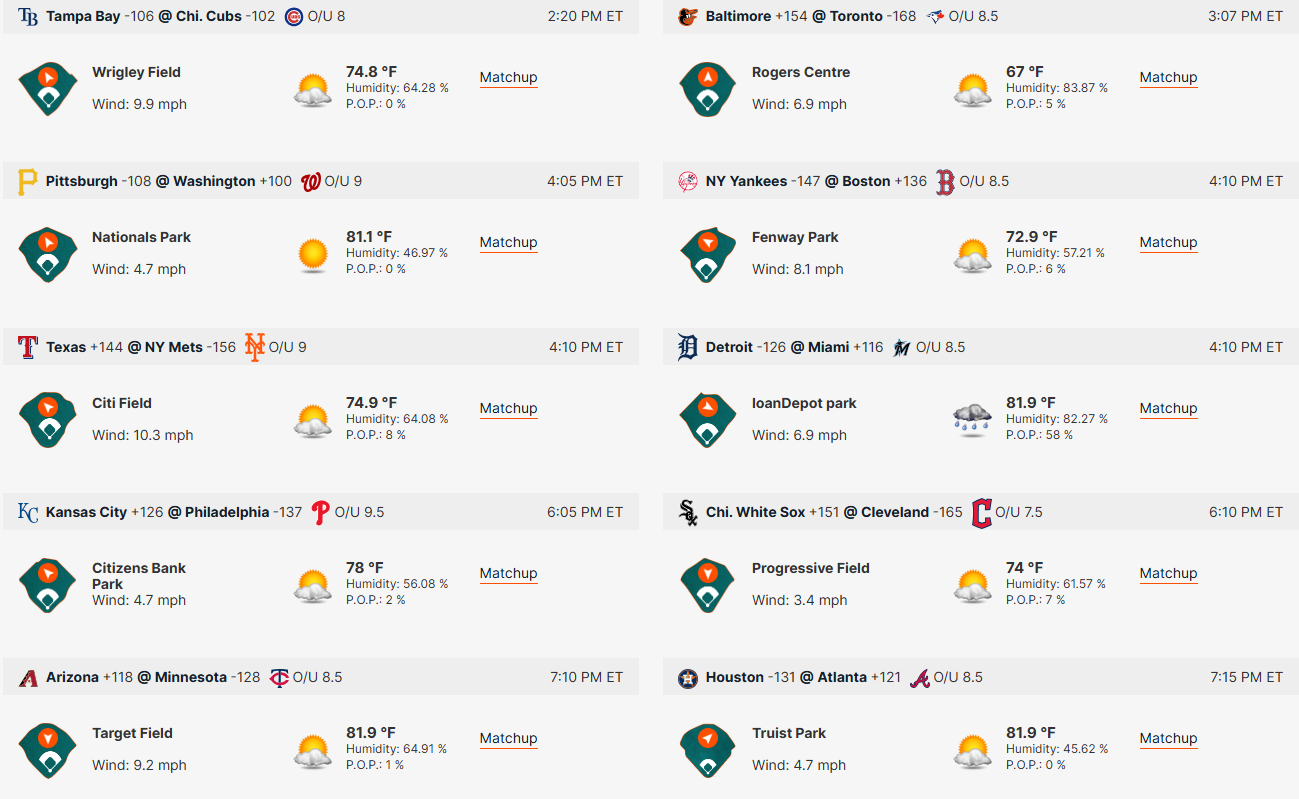The height and width of the screenshot is (799, 1299).
Task: Open Matchup for Kansas City at Philadelphia
Action: [508, 573]
